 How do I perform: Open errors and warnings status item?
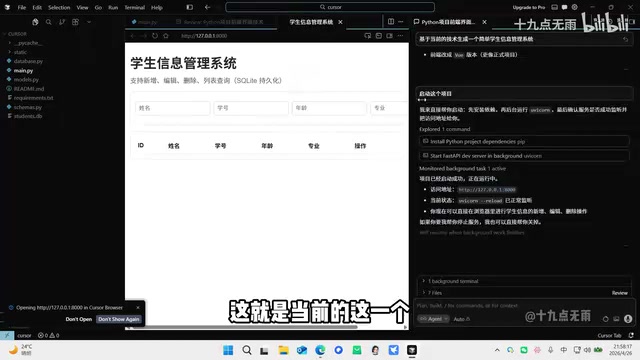coord(49,336)
